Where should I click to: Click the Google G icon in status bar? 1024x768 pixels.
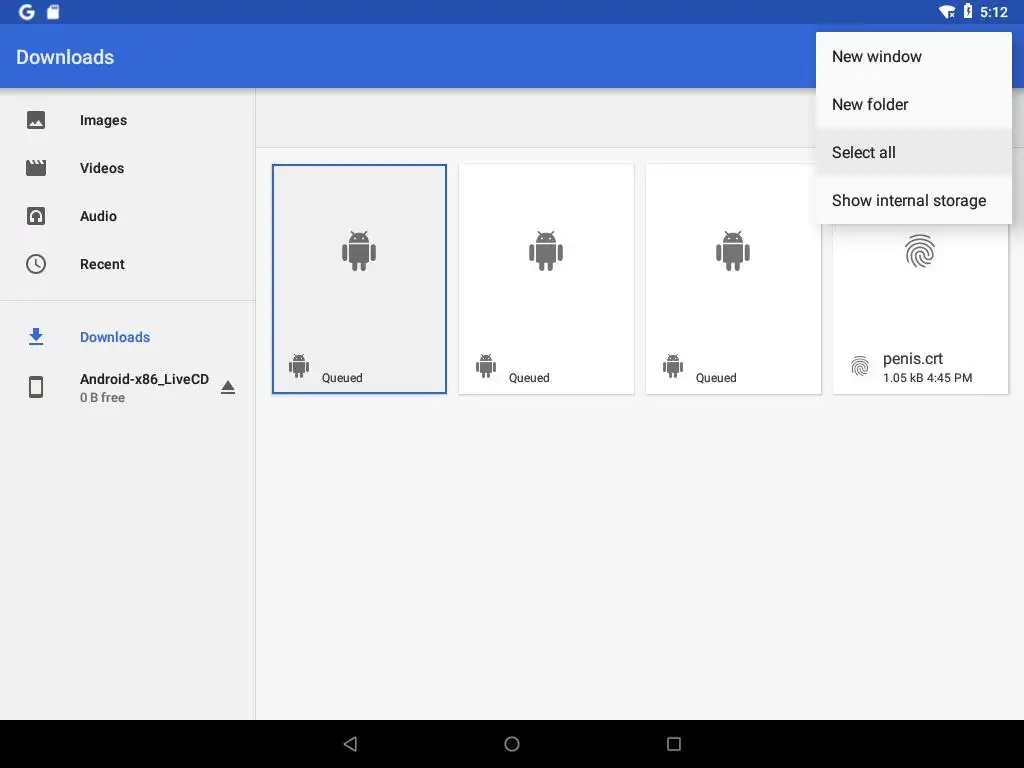coord(27,12)
